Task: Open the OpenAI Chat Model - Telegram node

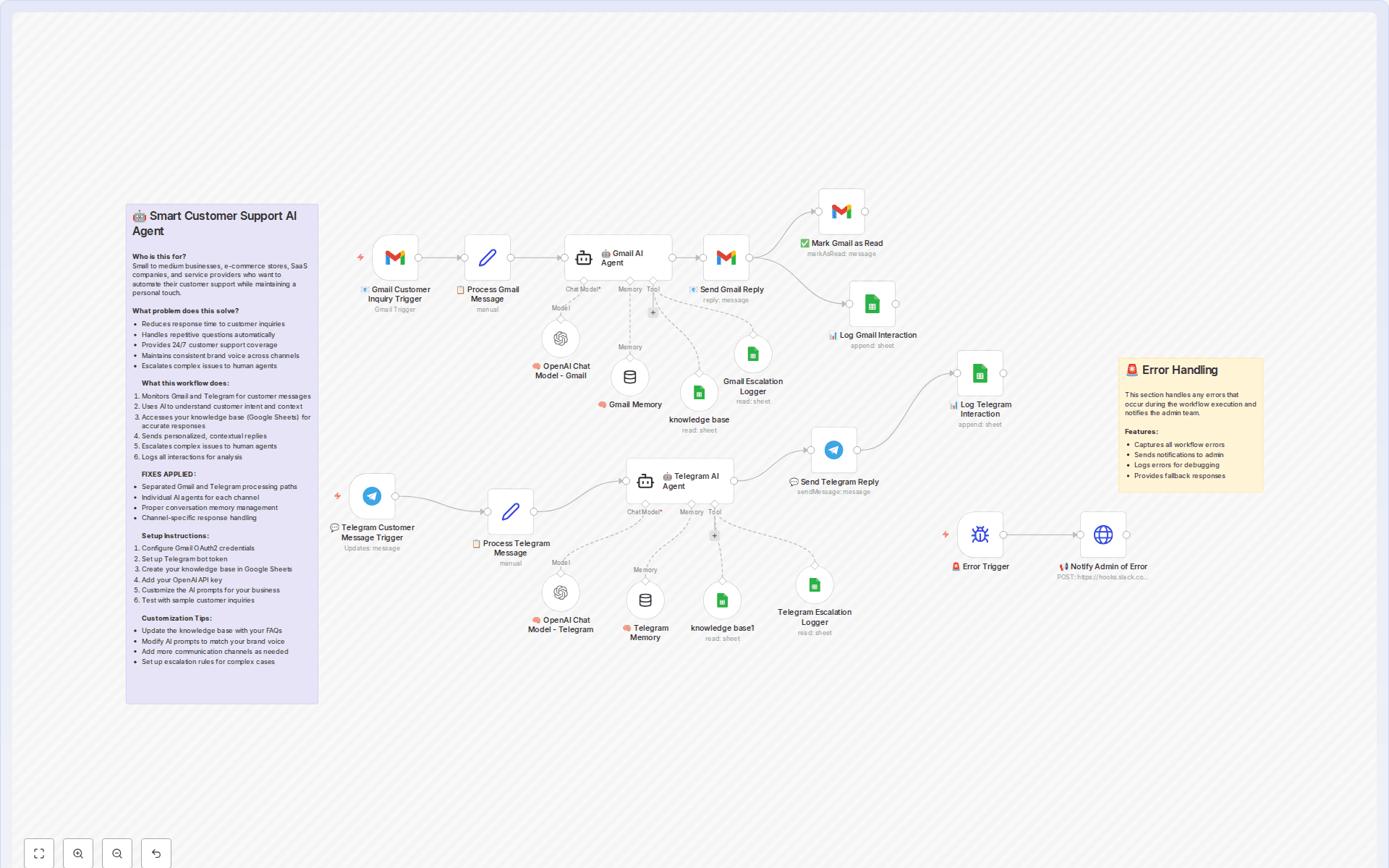Action: (561, 593)
